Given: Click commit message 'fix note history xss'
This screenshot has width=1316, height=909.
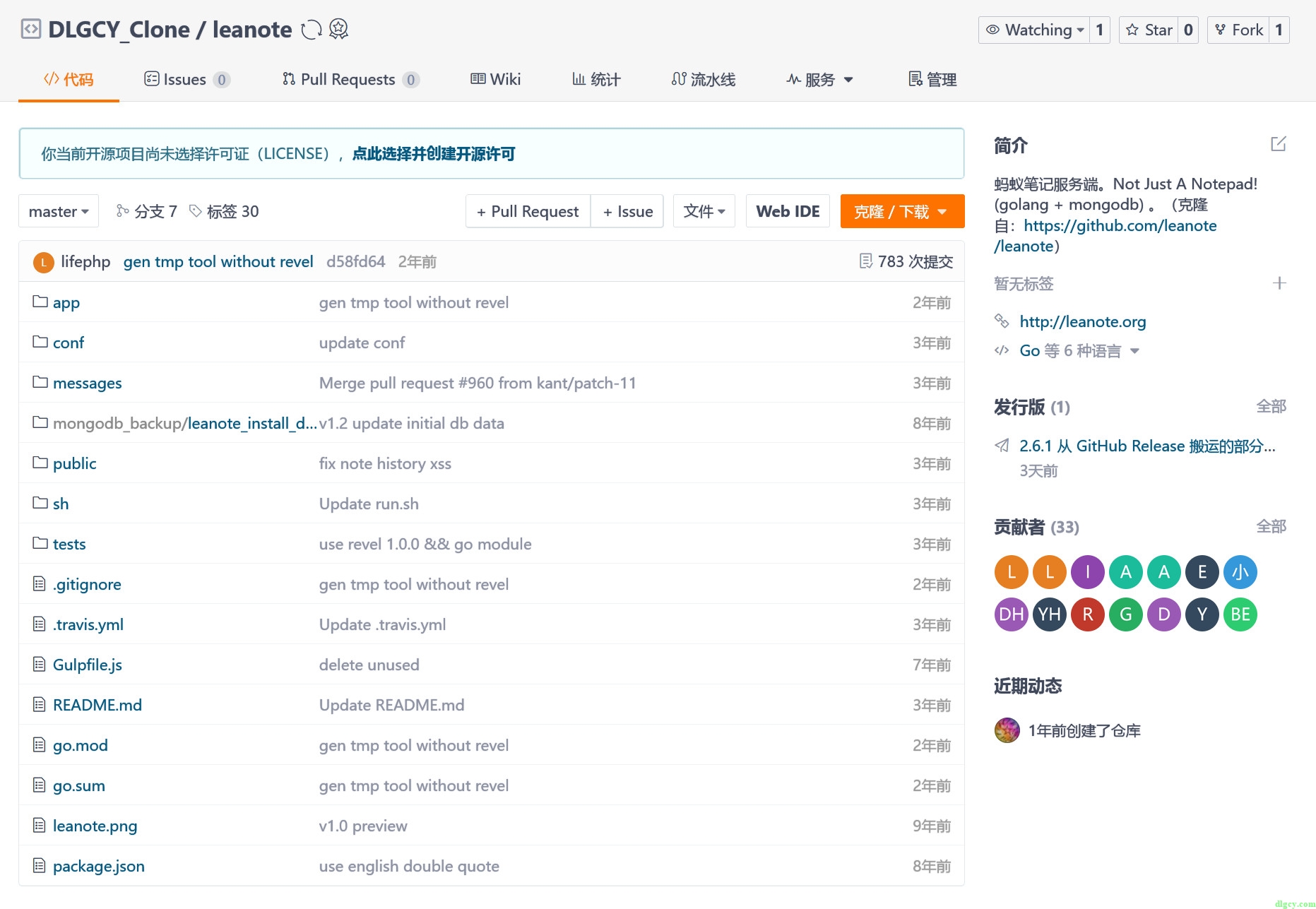Looking at the screenshot, I should coord(385,463).
